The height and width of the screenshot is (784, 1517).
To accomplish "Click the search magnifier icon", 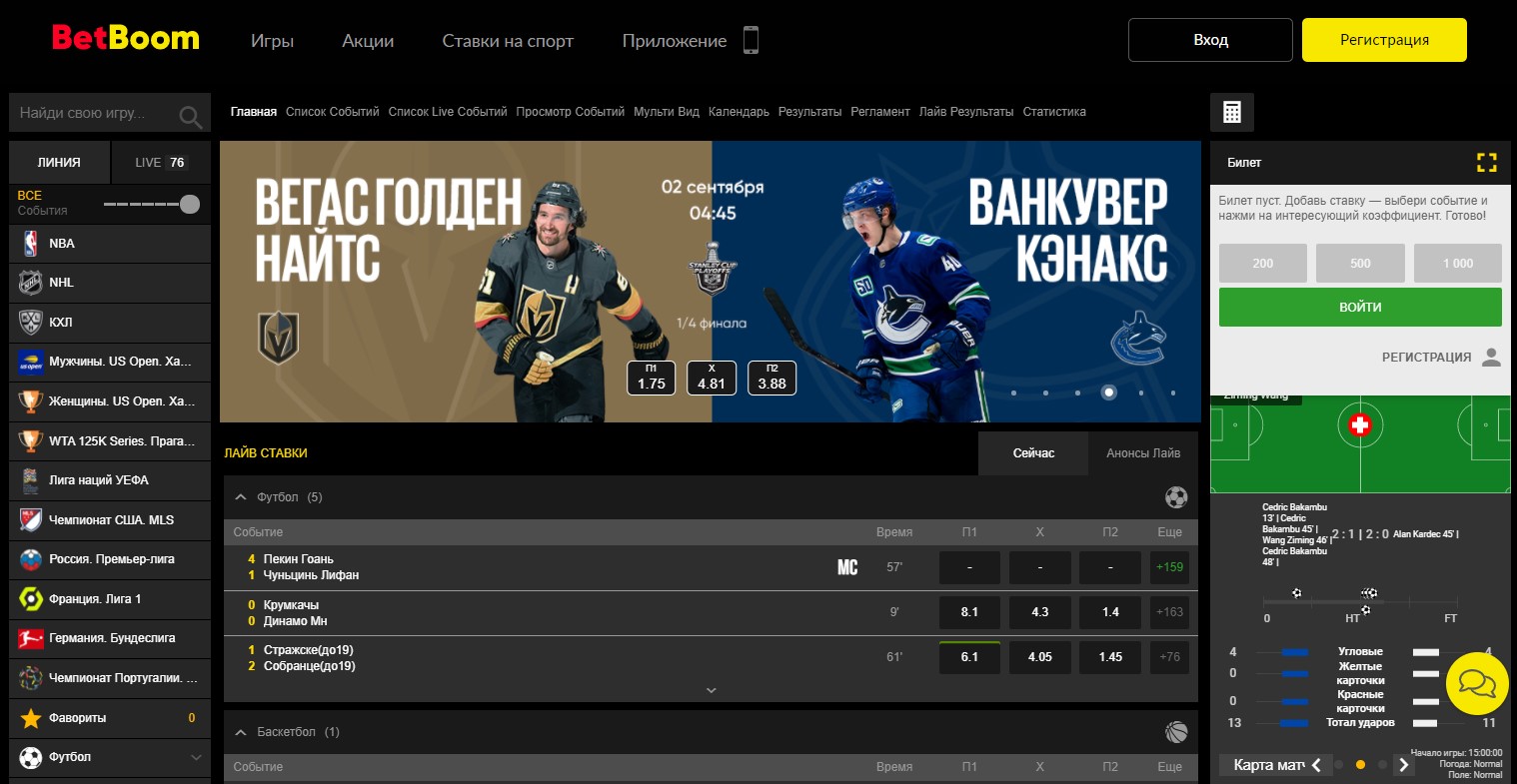I will [190, 116].
